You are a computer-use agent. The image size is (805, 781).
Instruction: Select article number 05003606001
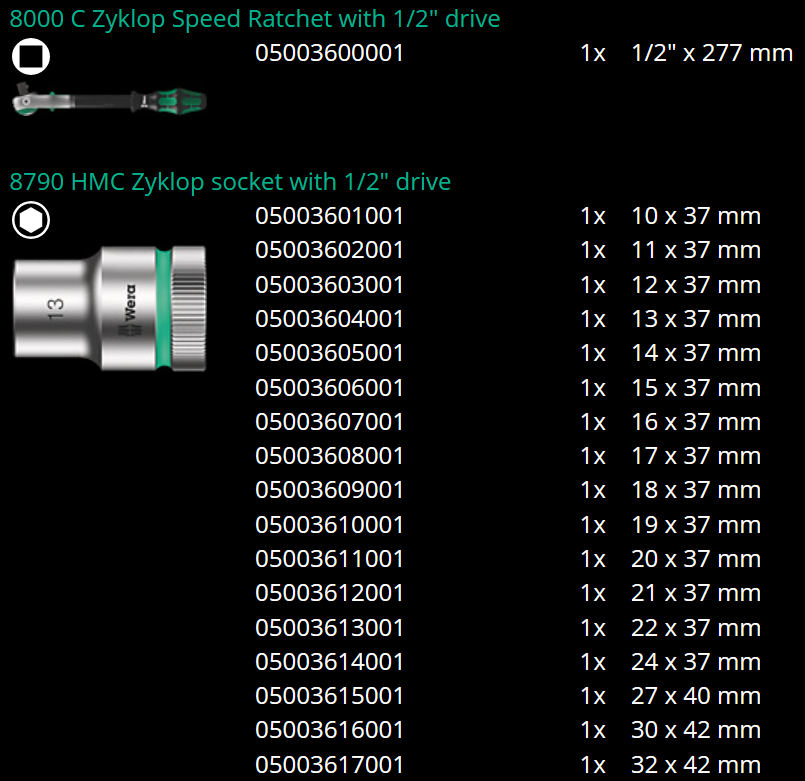click(329, 388)
